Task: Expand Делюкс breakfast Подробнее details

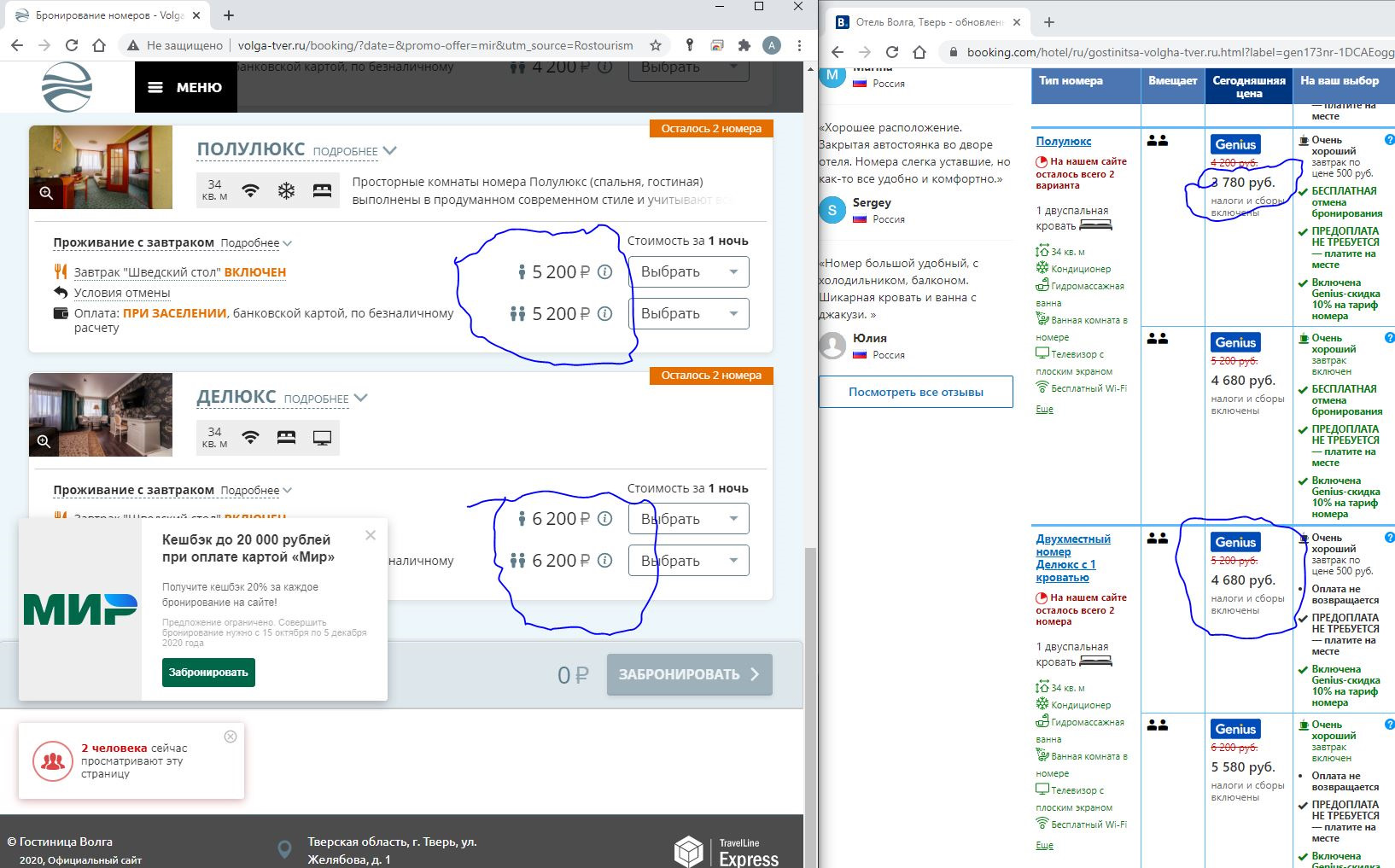Action: click(x=256, y=491)
